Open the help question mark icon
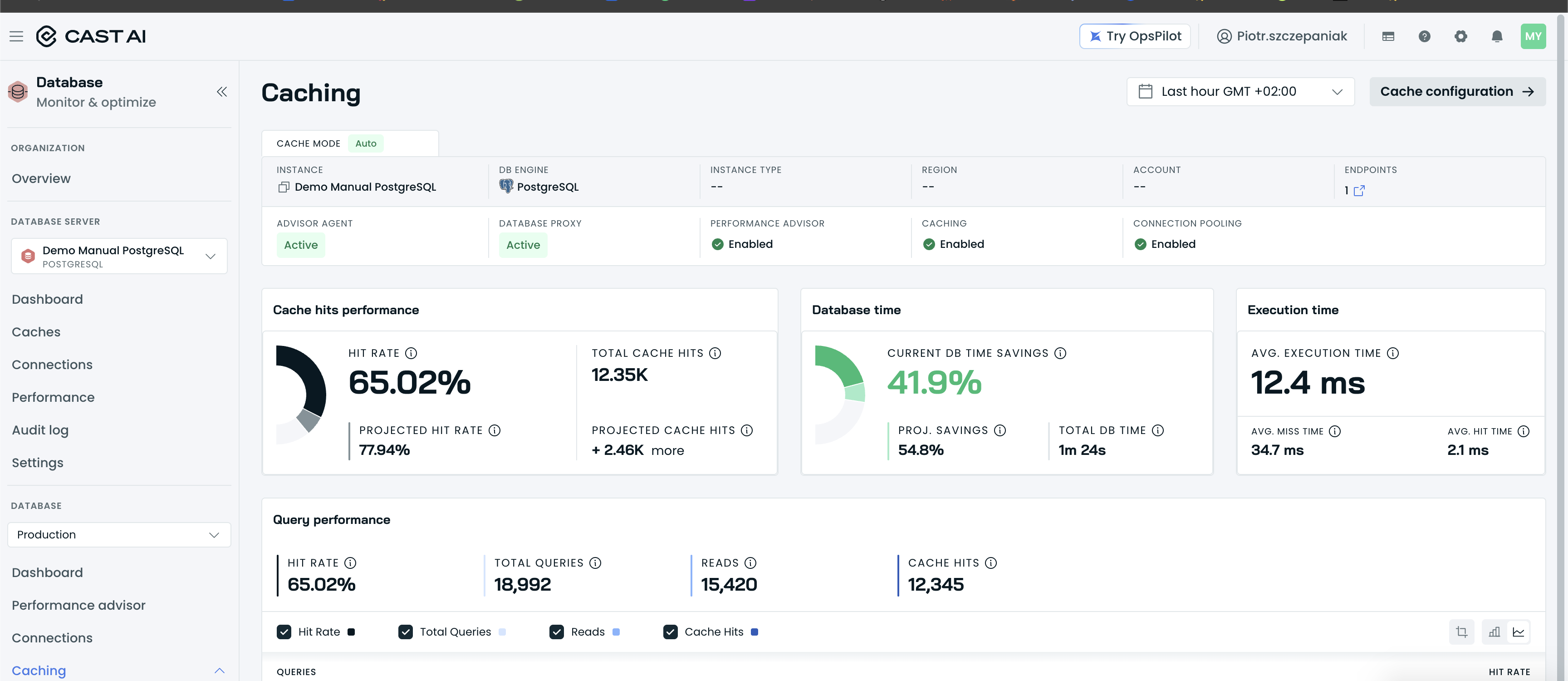This screenshot has width=1568, height=681. pyautogui.click(x=1424, y=37)
